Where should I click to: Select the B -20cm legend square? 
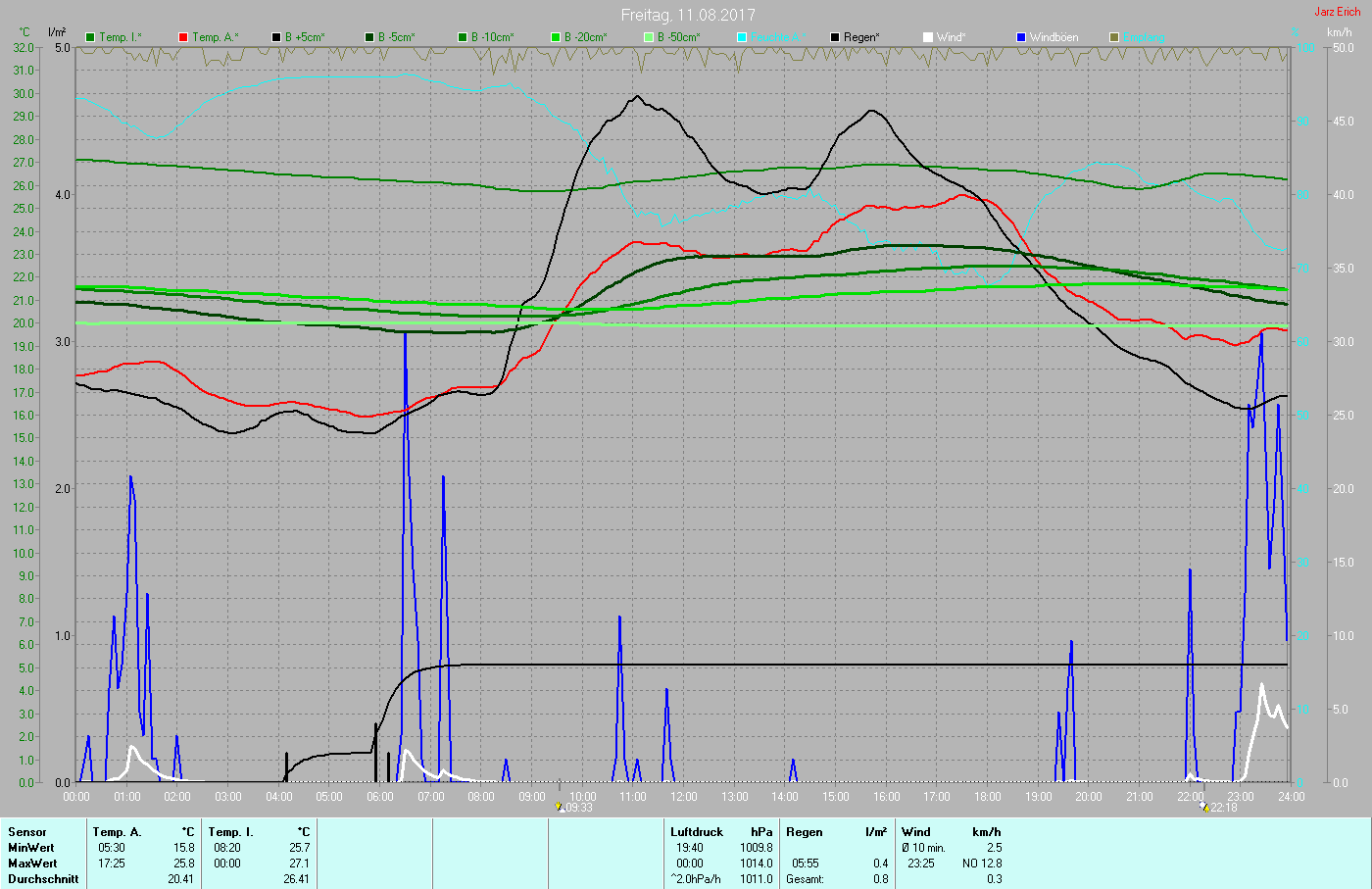tap(556, 37)
